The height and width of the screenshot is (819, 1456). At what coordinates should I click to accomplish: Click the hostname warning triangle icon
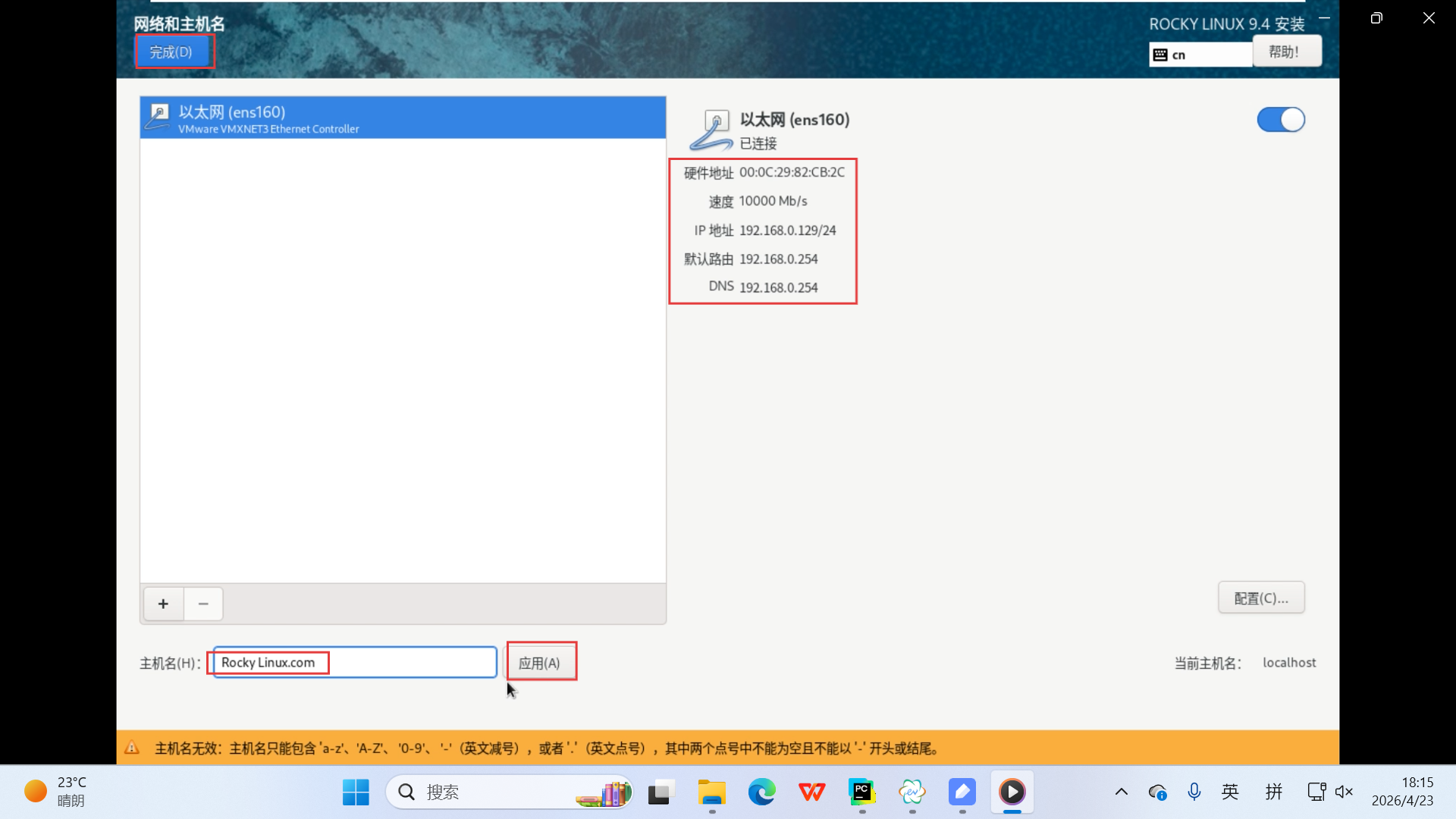point(132,748)
